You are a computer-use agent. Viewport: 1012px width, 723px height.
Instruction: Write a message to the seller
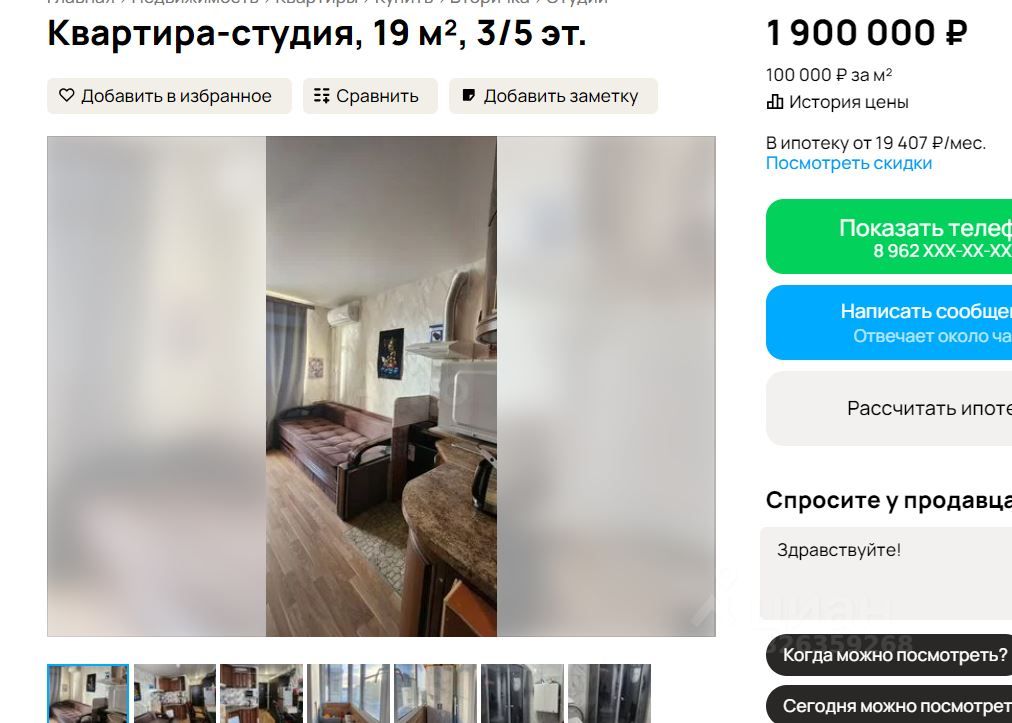(889, 322)
